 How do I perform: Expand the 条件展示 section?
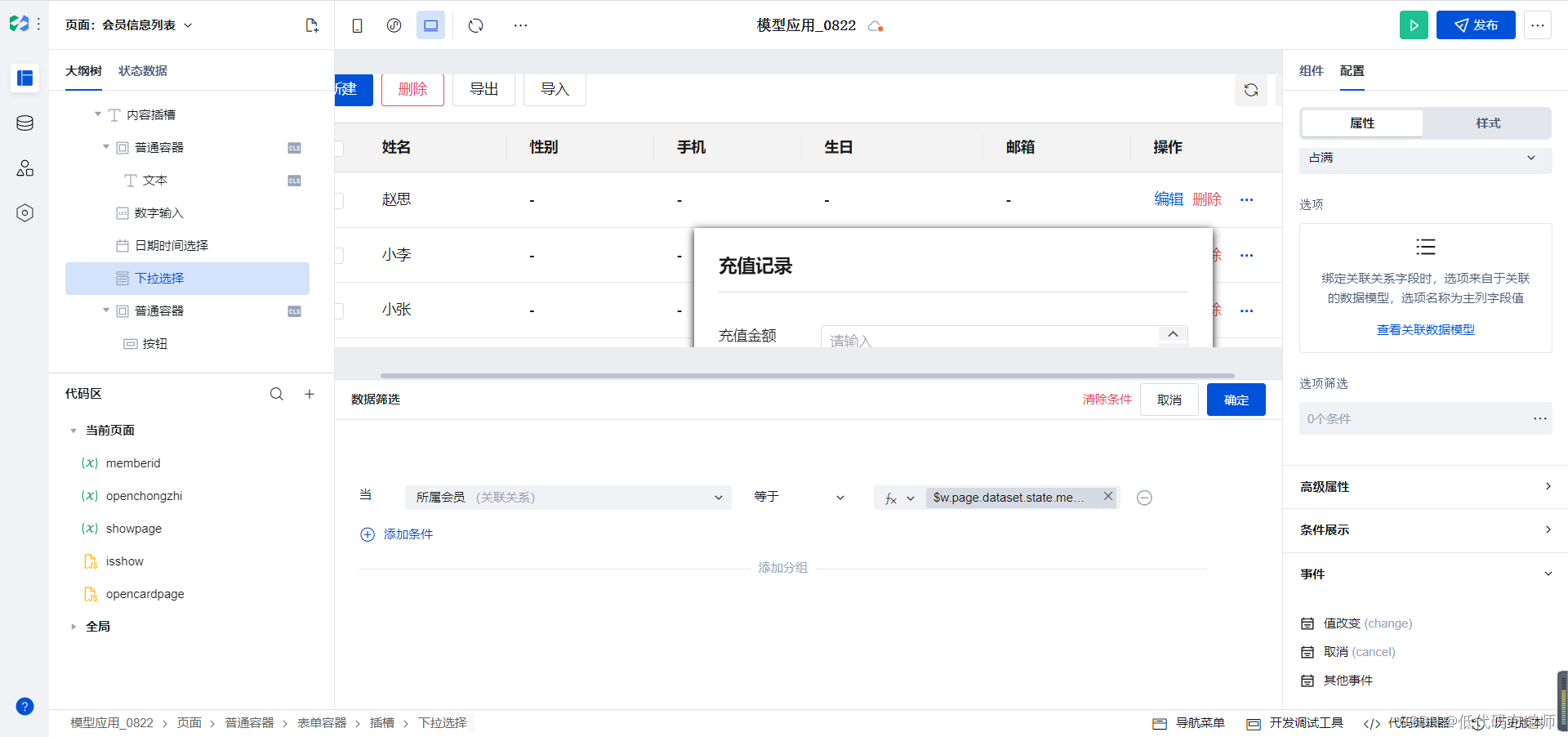1425,530
